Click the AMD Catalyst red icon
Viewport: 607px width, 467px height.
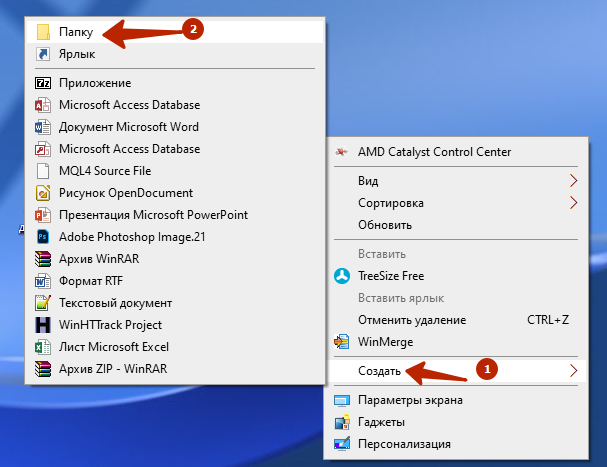click(x=341, y=152)
